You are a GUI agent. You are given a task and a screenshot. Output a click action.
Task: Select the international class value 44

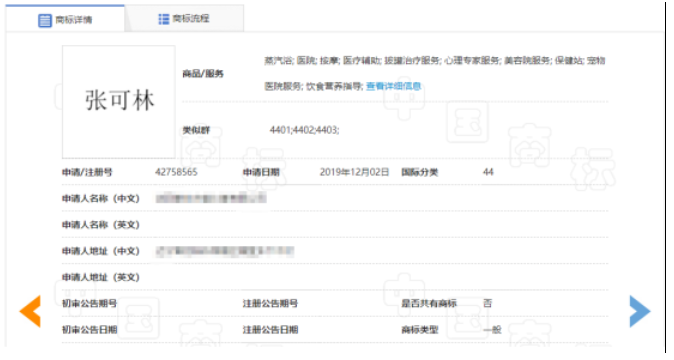(488, 172)
